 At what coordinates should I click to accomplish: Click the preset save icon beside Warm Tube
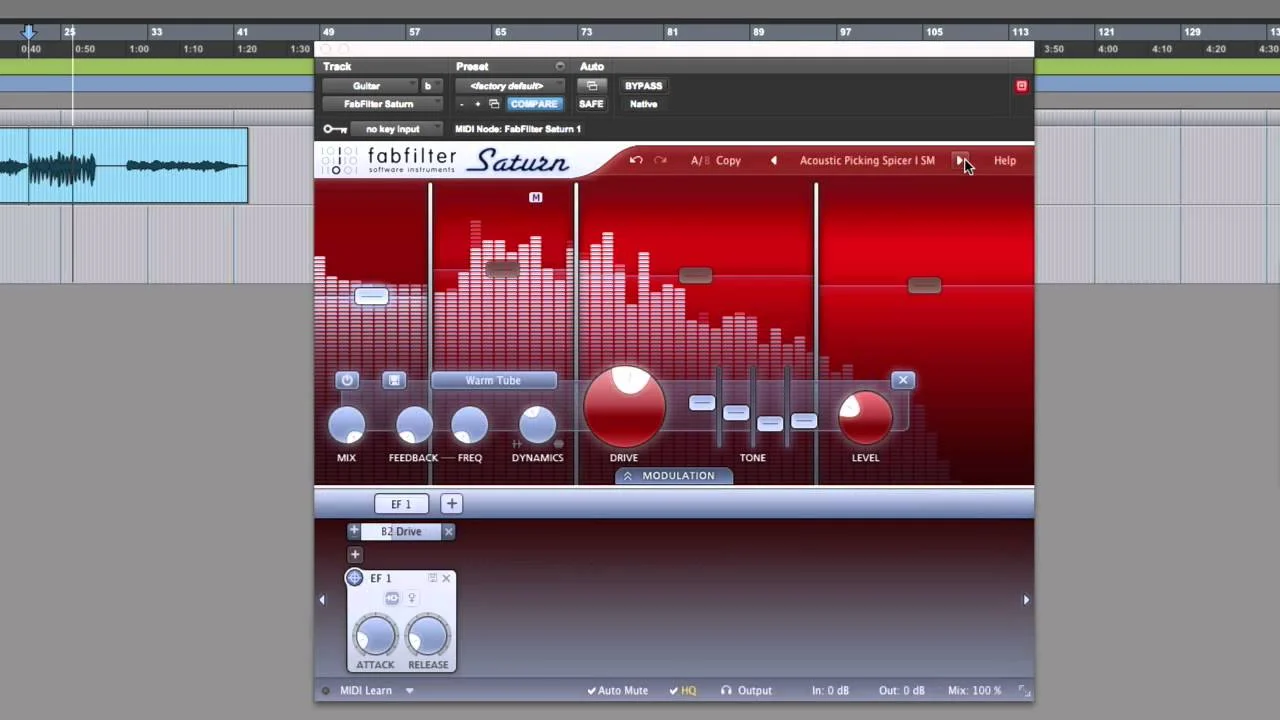click(393, 380)
